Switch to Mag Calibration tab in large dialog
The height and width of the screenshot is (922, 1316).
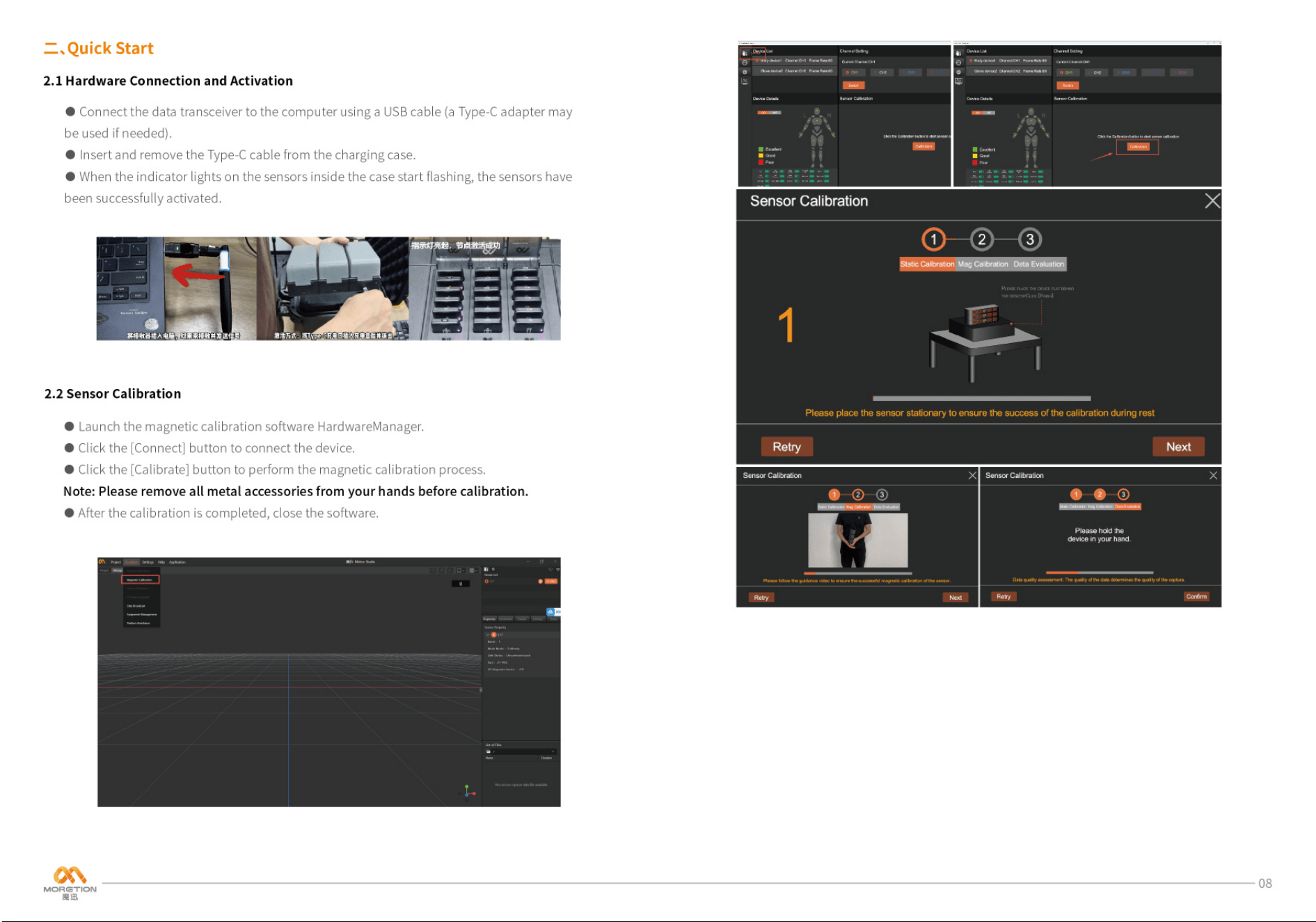coord(983,264)
